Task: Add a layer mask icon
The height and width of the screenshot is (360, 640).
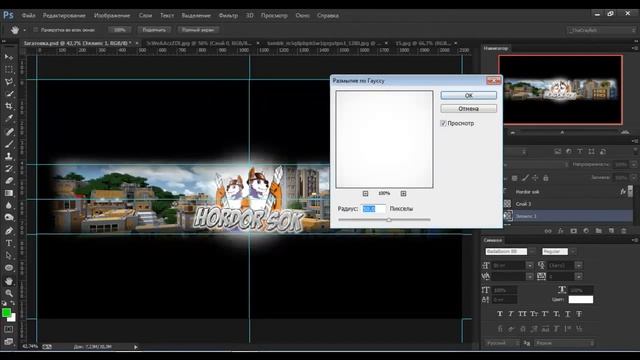Action: [x=573, y=231]
